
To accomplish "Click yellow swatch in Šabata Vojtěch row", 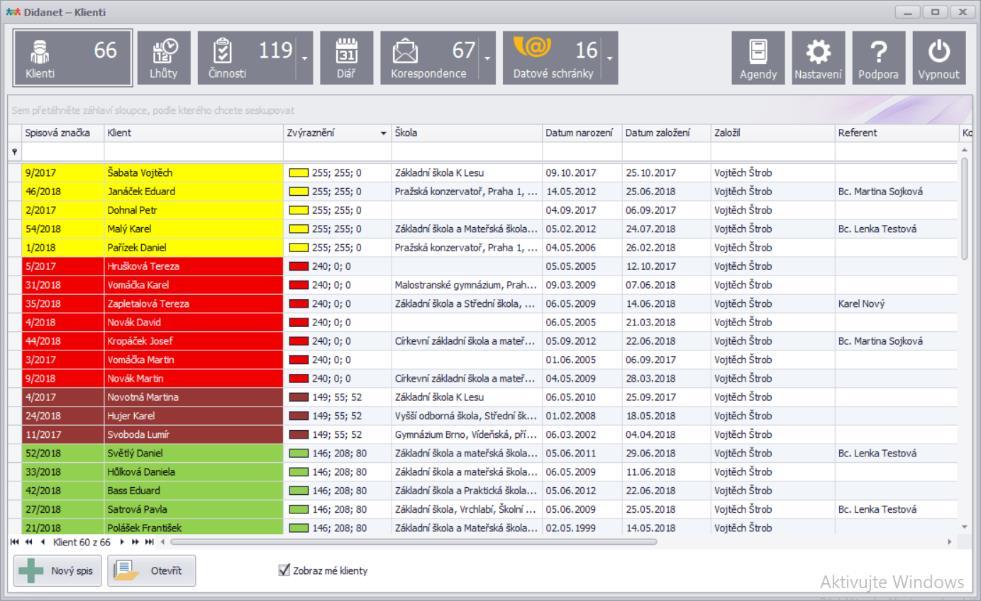I will tap(298, 173).
